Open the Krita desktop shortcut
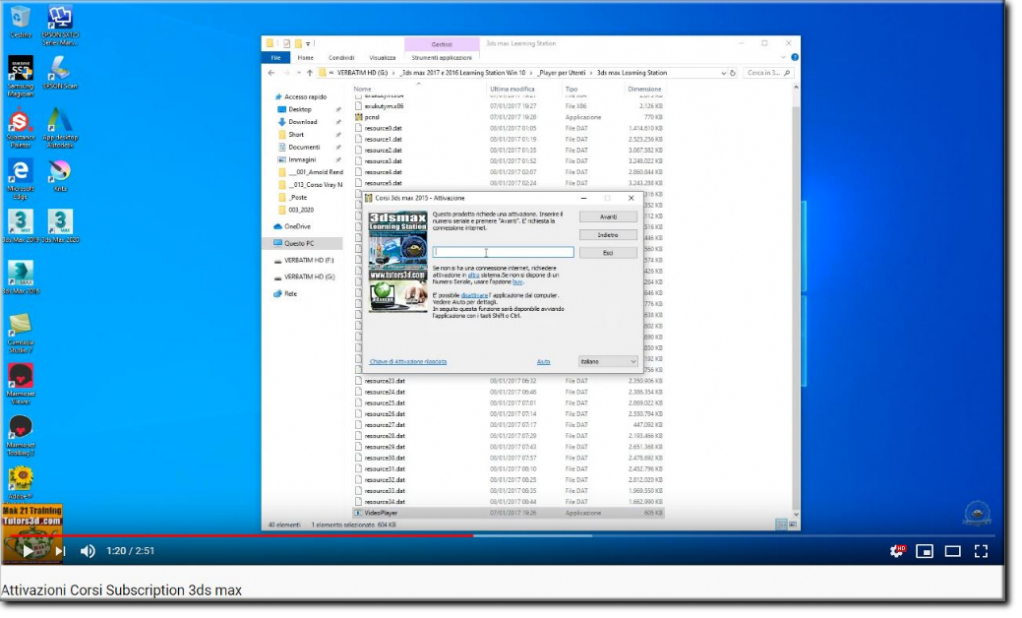Viewport: 1022px width, 618px height. 60,175
